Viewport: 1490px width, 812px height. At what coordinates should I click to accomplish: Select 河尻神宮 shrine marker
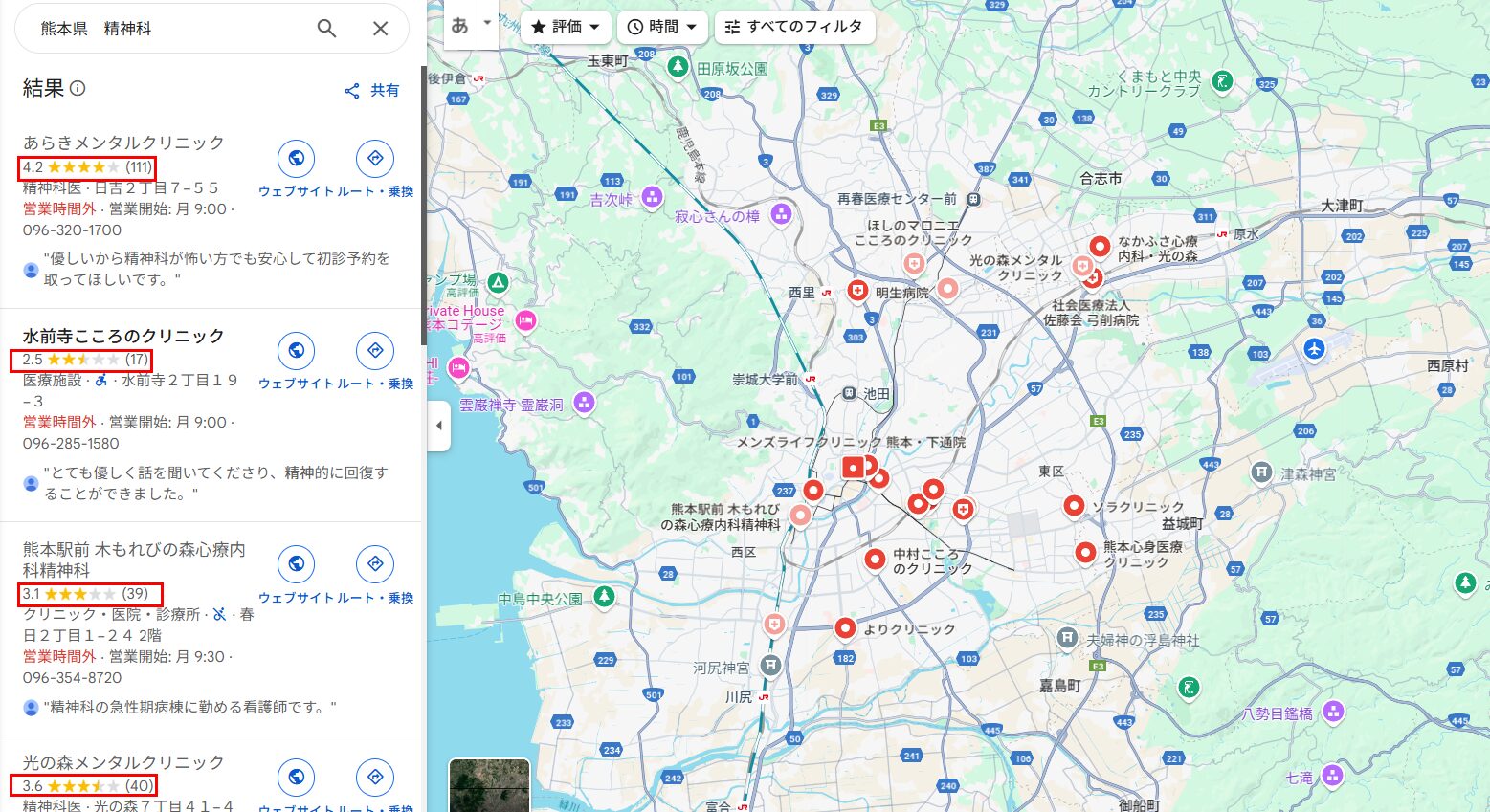coord(770,666)
